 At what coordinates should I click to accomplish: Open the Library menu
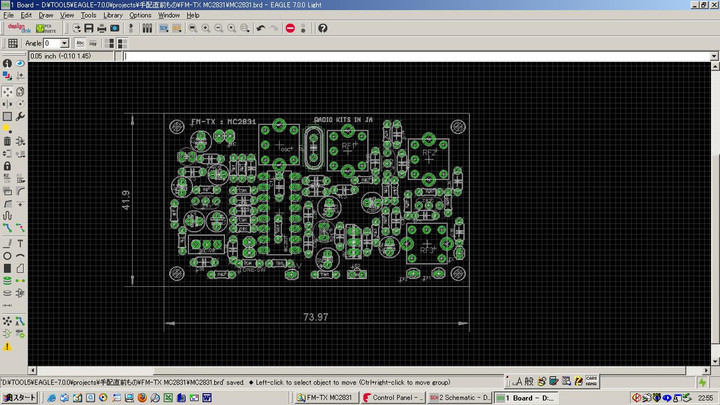tap(113, 16)
